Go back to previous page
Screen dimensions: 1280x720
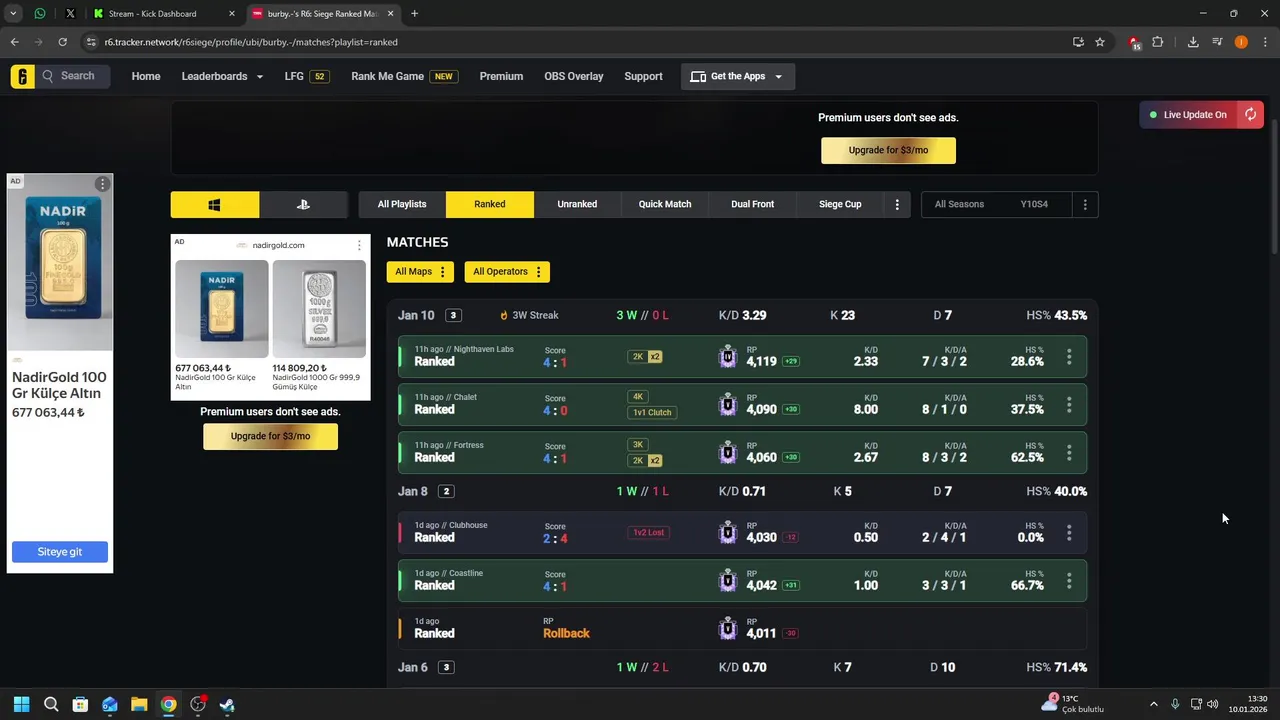(x=14, y=42)
